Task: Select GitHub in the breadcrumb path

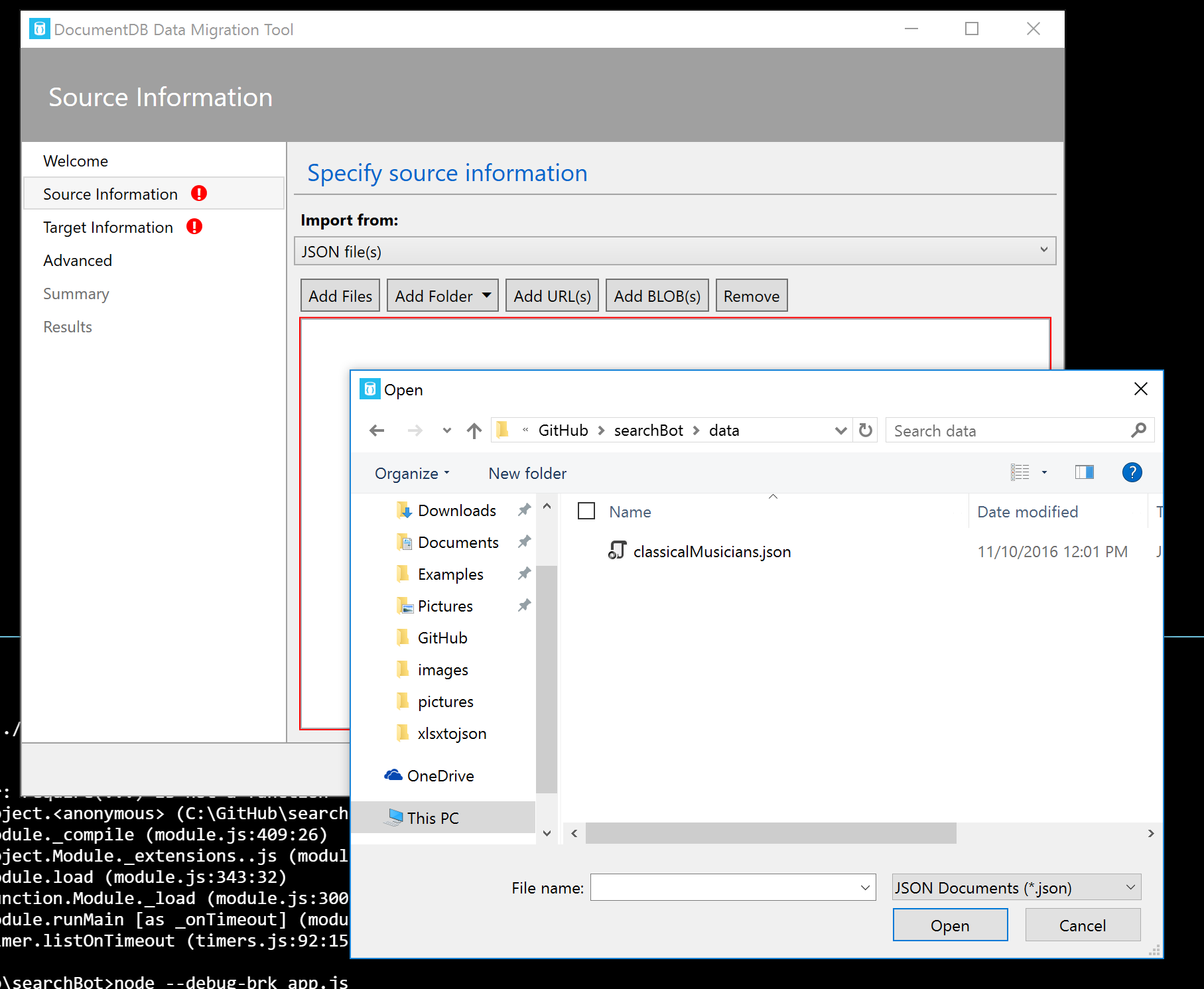Action: [x=563, y=430]
